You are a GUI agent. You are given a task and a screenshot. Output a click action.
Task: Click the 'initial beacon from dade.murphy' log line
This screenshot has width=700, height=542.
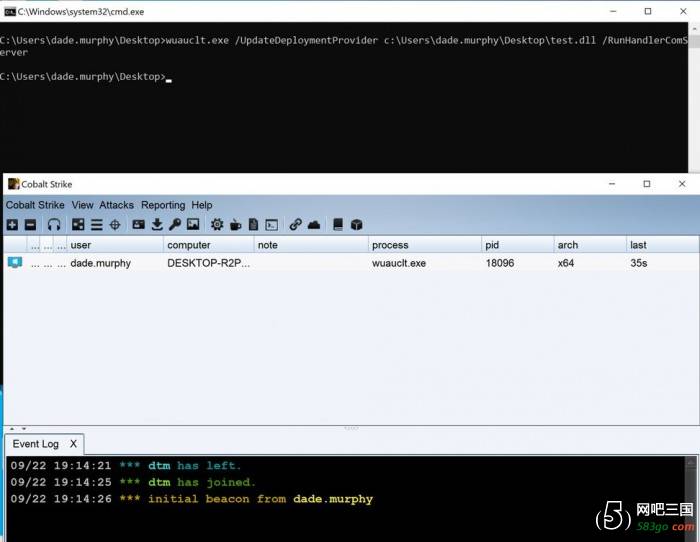[192, 499]
